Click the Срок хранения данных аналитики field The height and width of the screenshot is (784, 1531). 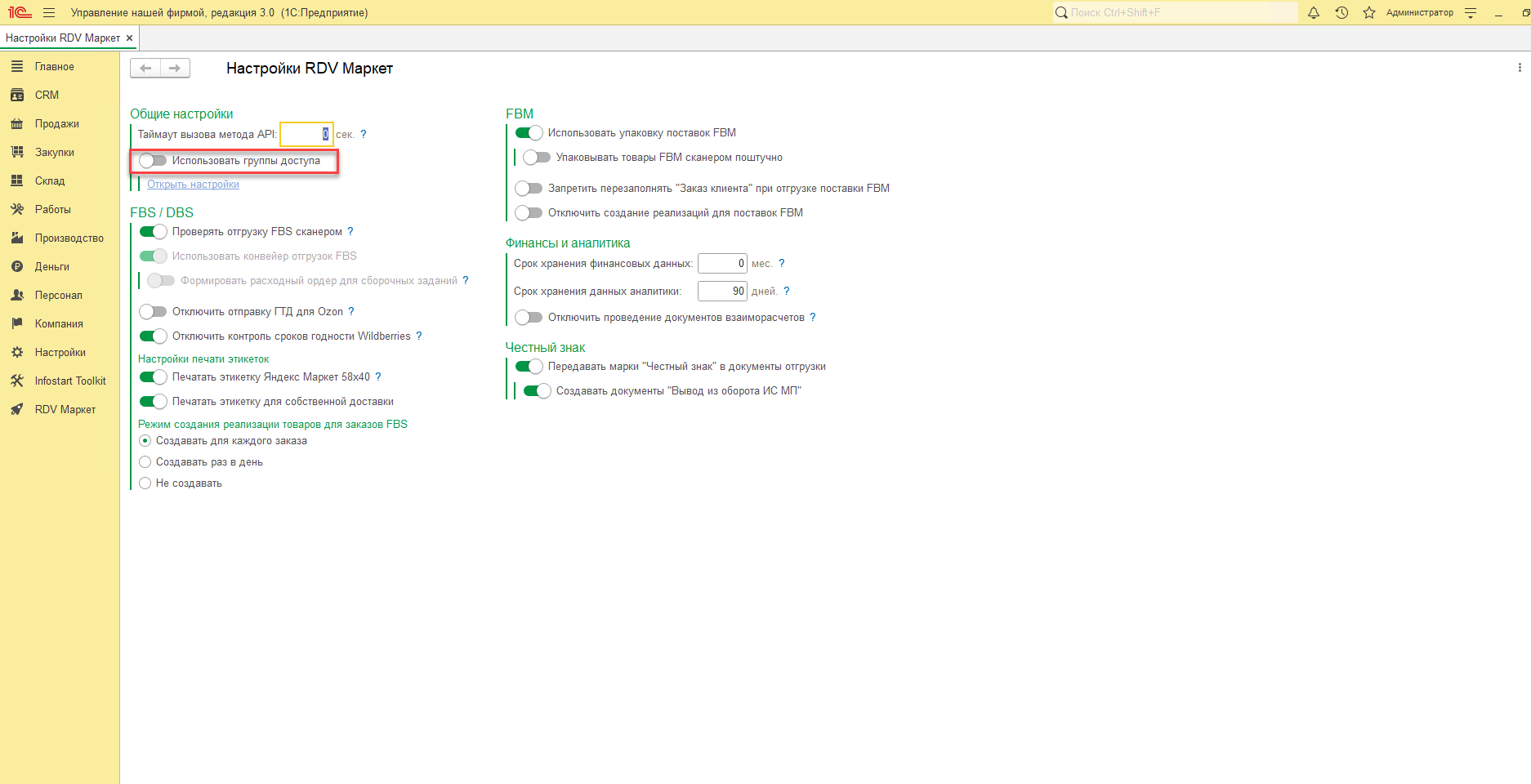point(722,291)
